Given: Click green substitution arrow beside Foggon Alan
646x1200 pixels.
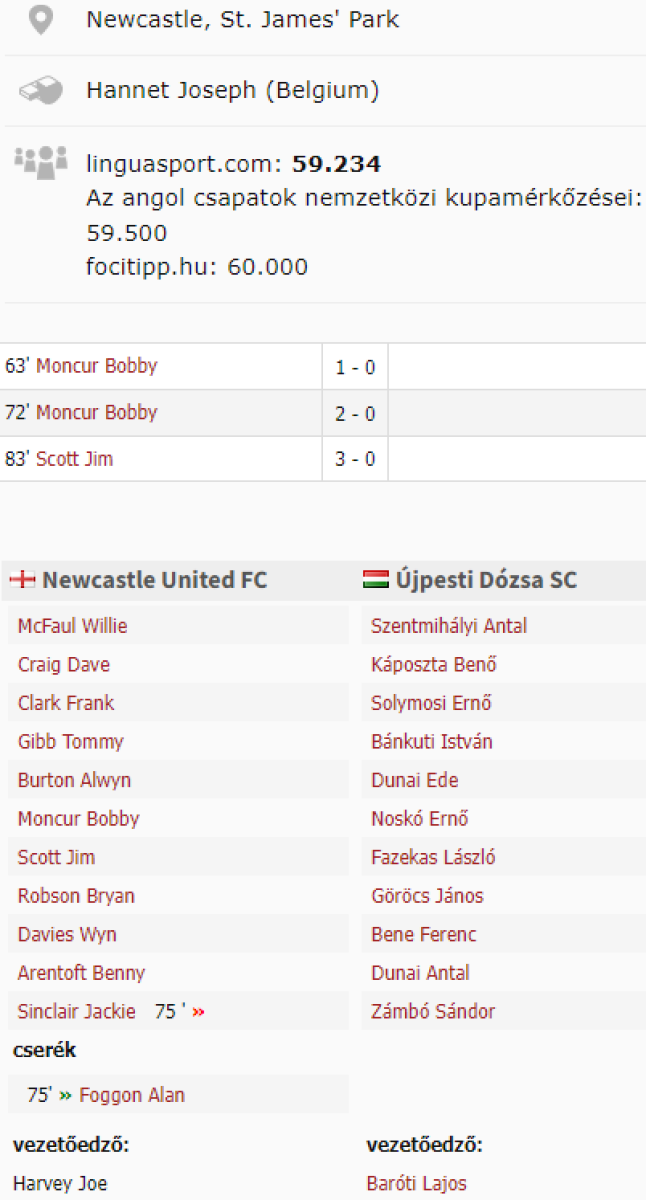Looking at the screenshot, I should coord(65,1095).
